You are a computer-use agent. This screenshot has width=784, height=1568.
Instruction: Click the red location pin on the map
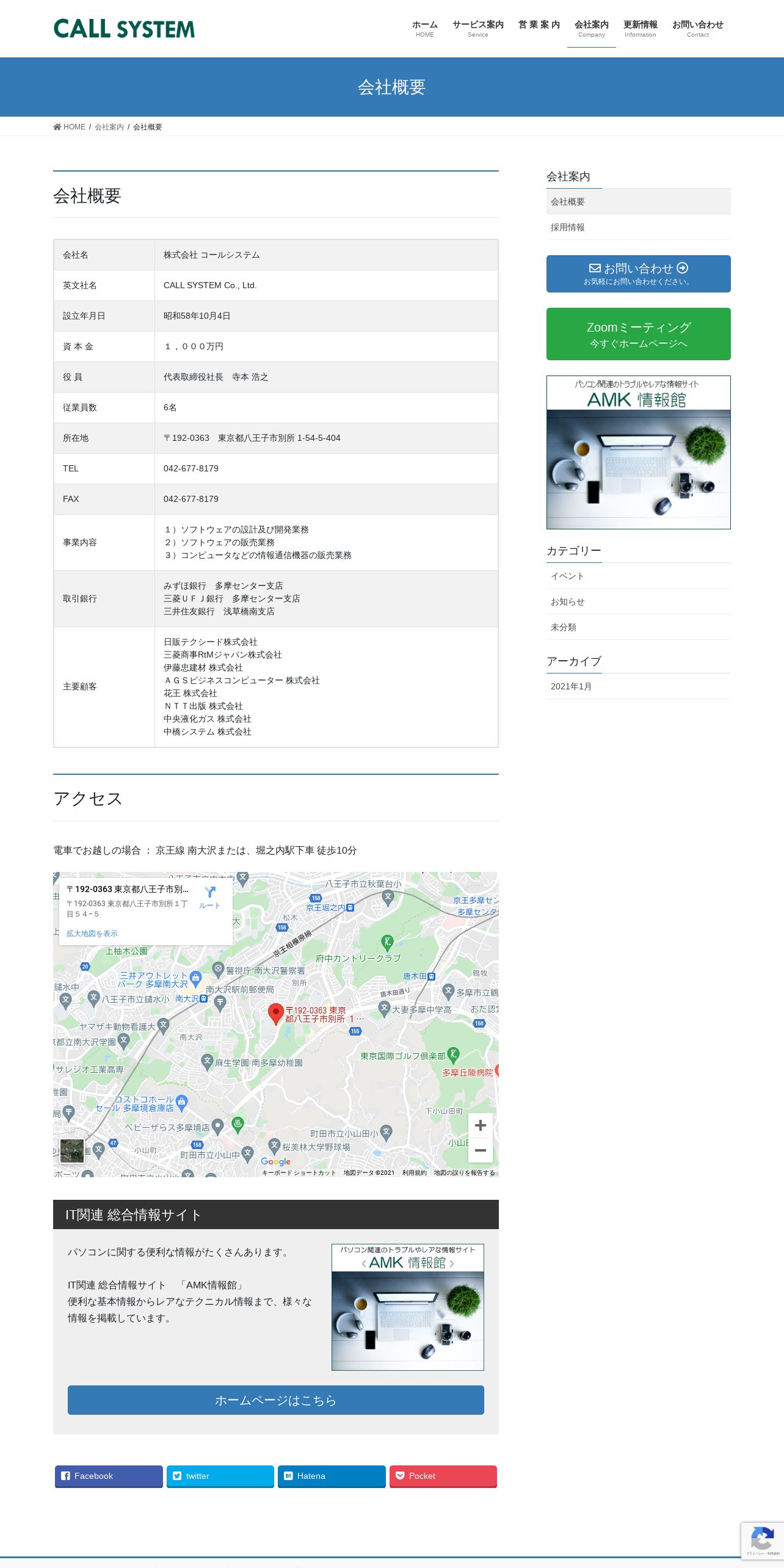(276, 1013)
